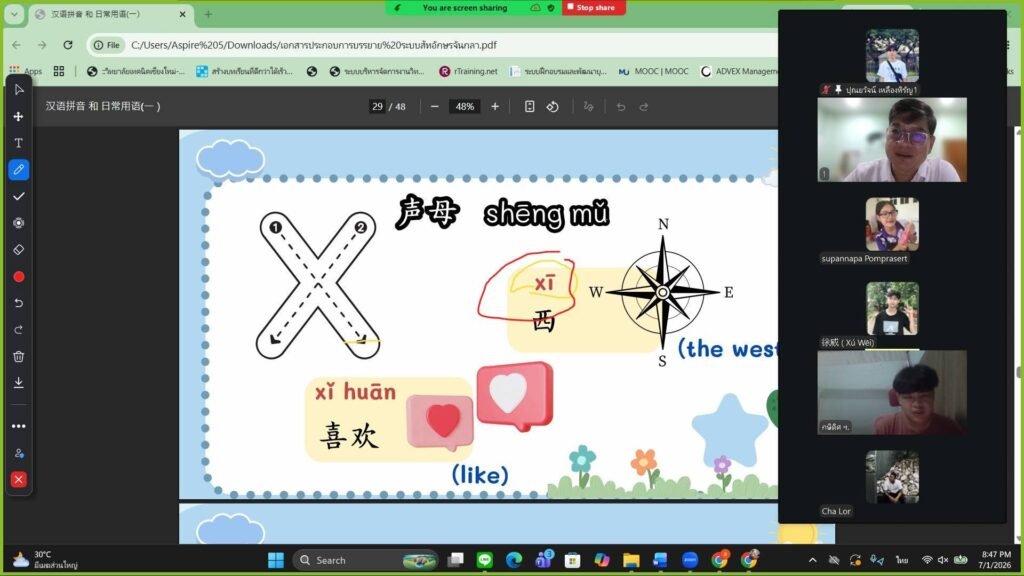Select the checkmark stamp tool
This screenshot has height=576, width=1024.
click(x=18, y=197)
